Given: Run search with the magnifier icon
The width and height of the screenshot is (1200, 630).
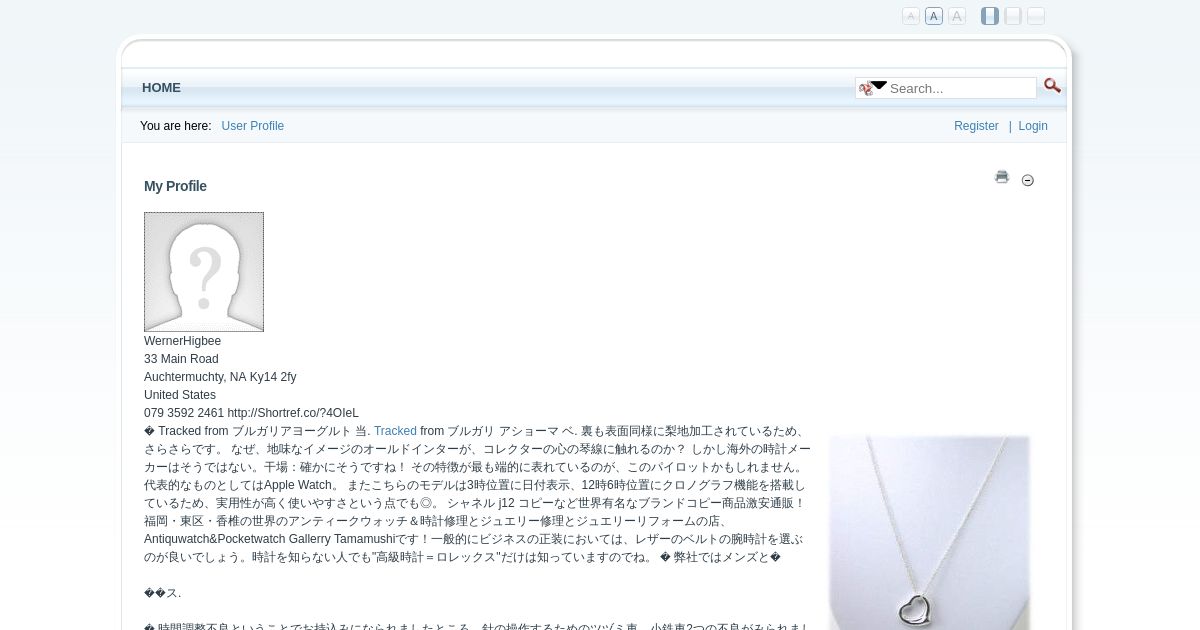Looking at the screenshot, I should point(1052,86).
